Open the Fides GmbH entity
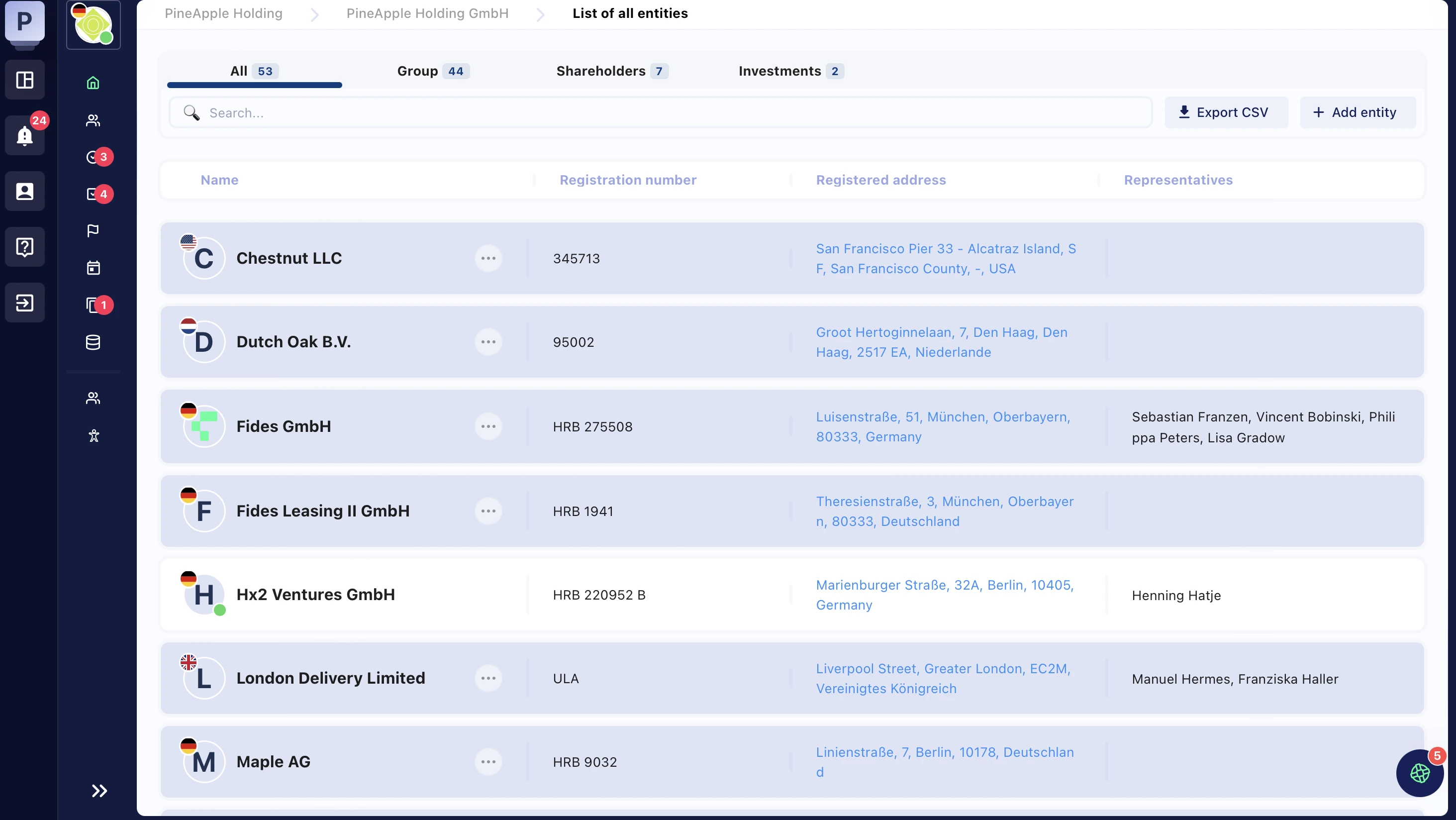The image size is (1456, 820). click(284, 426)
